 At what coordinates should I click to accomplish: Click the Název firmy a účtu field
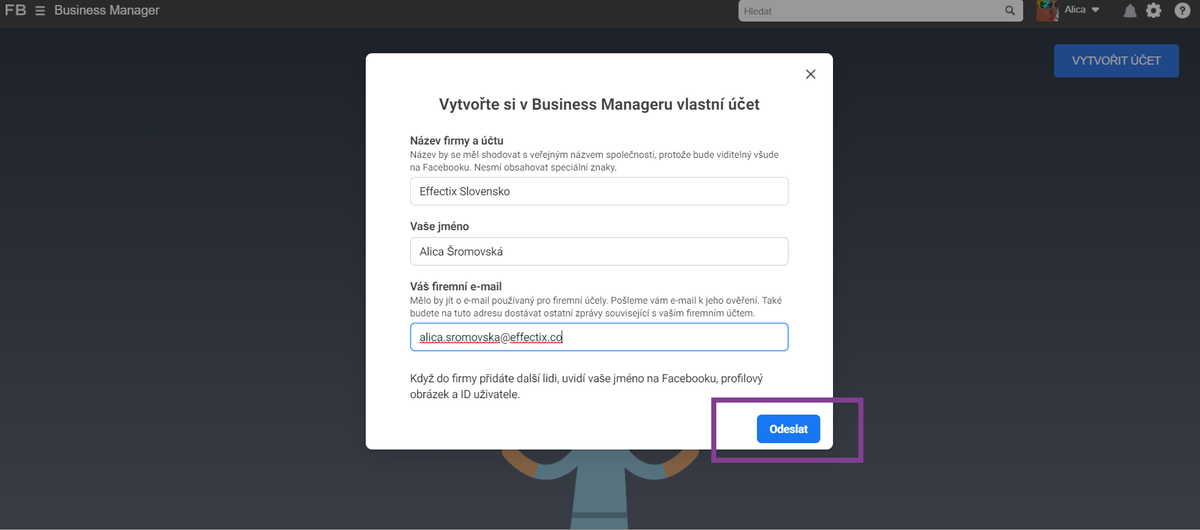tap(599, 191)
